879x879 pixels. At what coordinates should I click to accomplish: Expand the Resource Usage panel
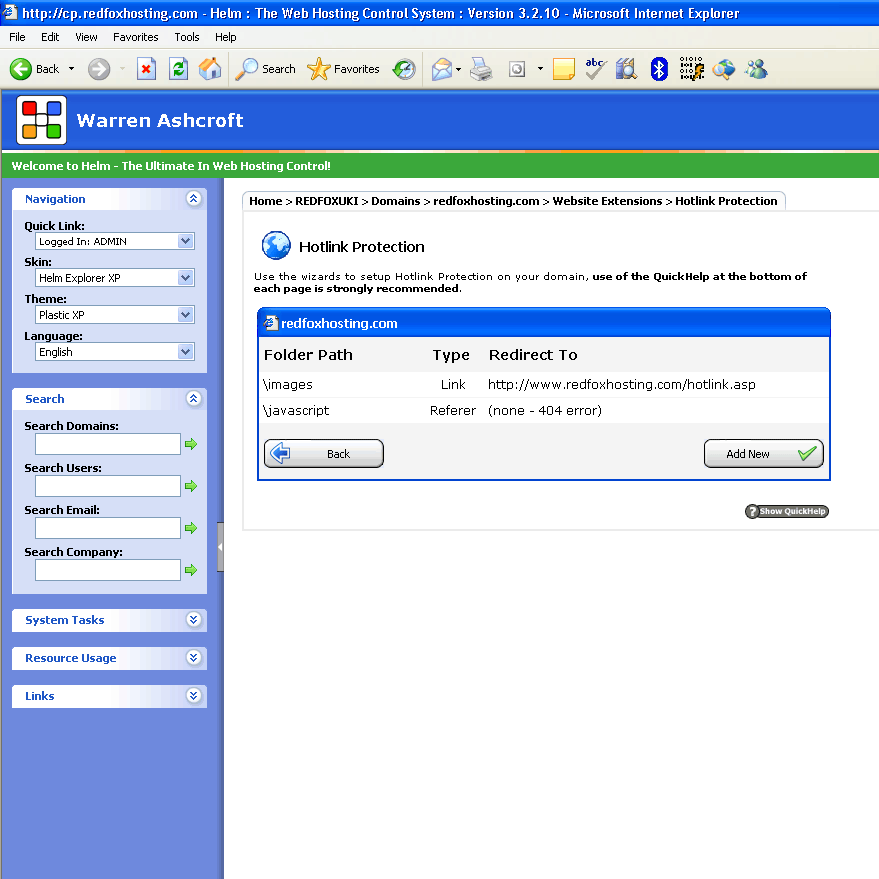[193, 658]
